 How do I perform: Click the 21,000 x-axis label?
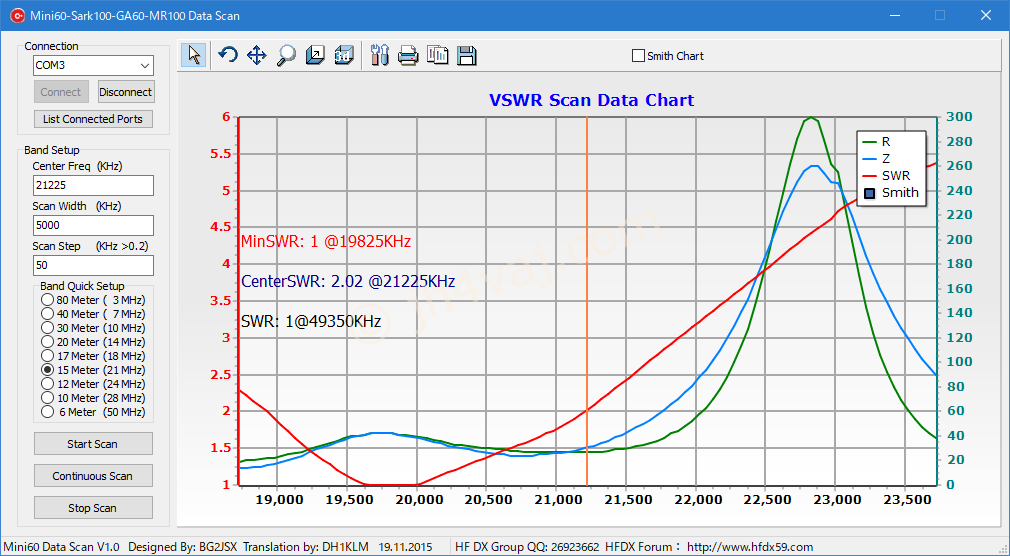pyautogui.click(x=556, y=500)
